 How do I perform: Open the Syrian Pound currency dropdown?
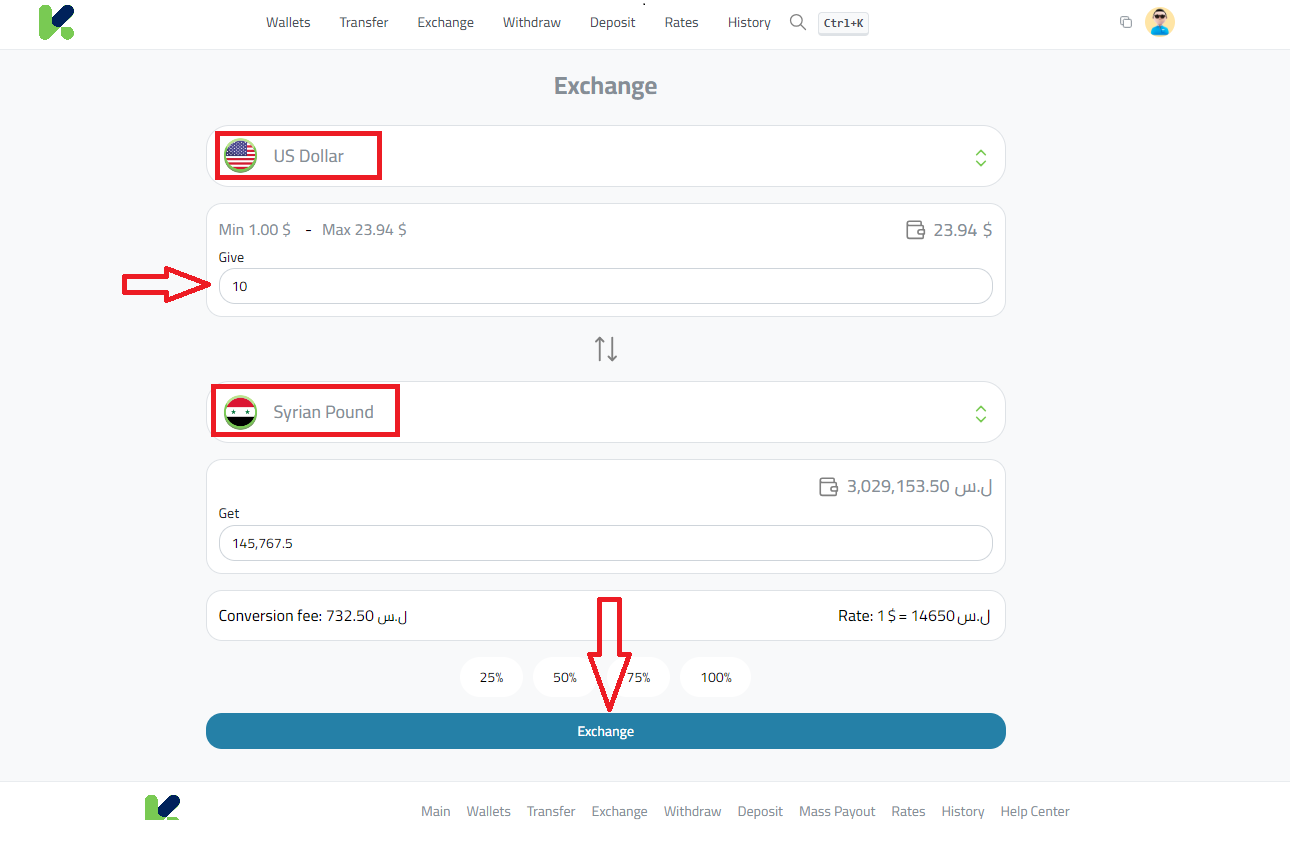pyautogui.click(x=979, y=412)
